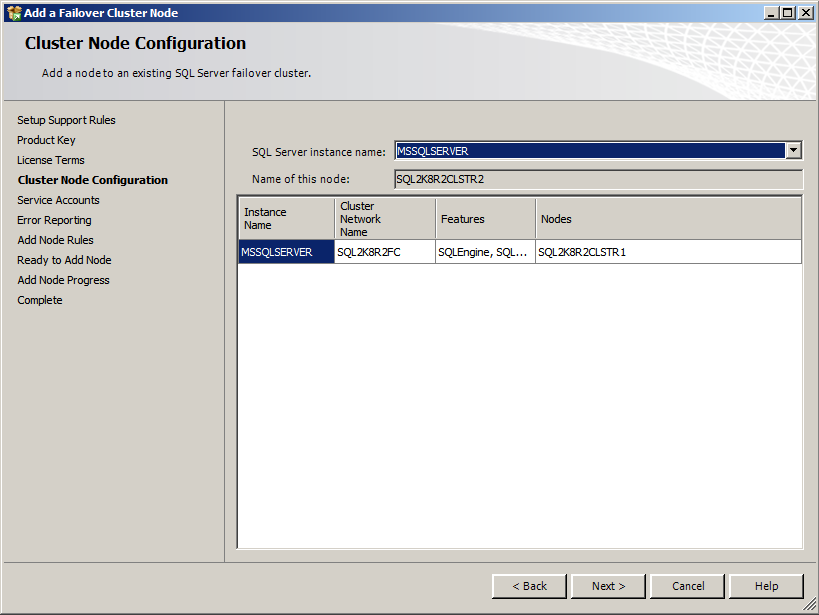819x615 pixels.
Task: Minimize the Add a Failover Cluster Node window
Action: (x=771, y=13)
